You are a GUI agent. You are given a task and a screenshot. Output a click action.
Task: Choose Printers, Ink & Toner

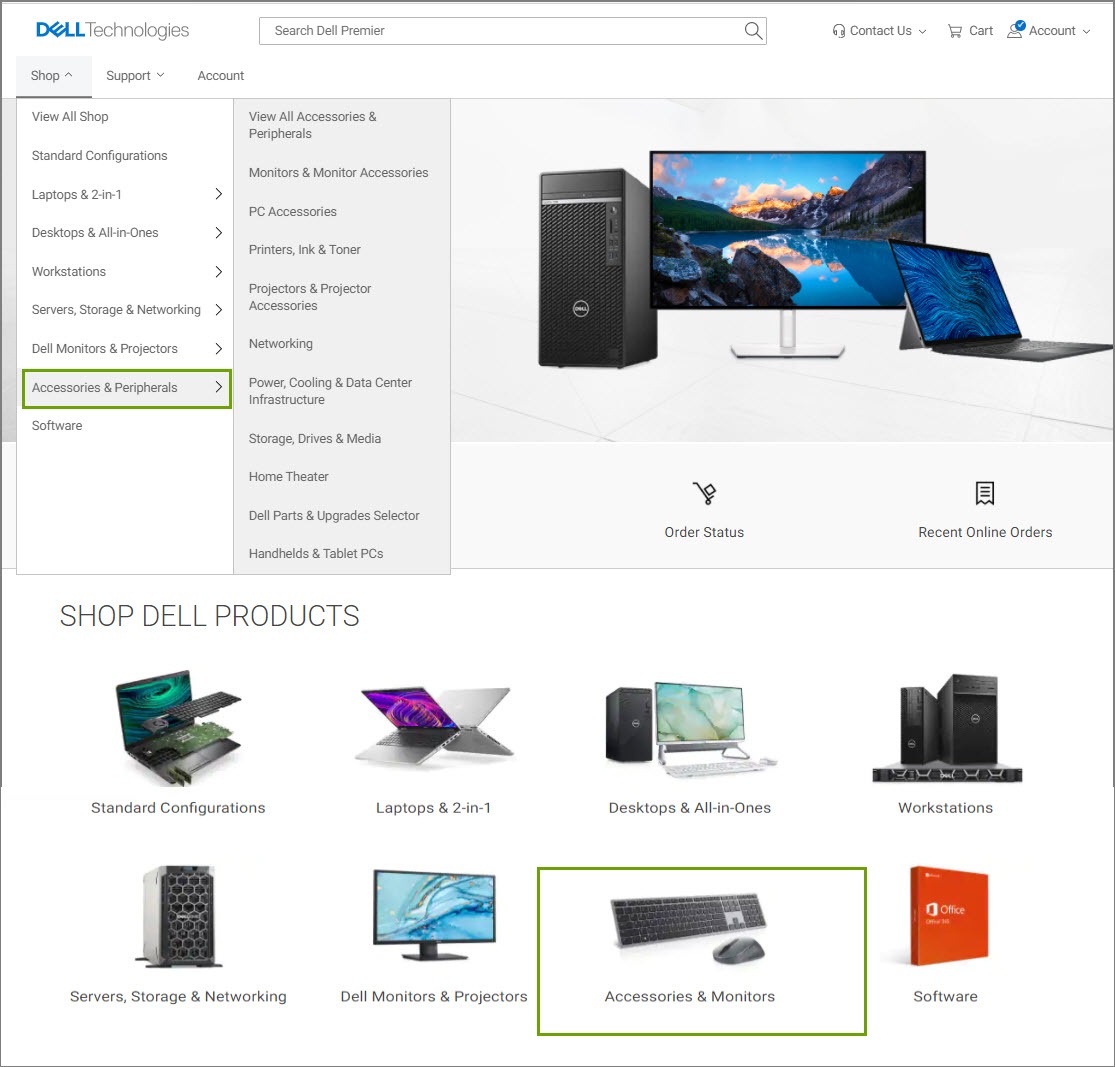tap(304, 250)
